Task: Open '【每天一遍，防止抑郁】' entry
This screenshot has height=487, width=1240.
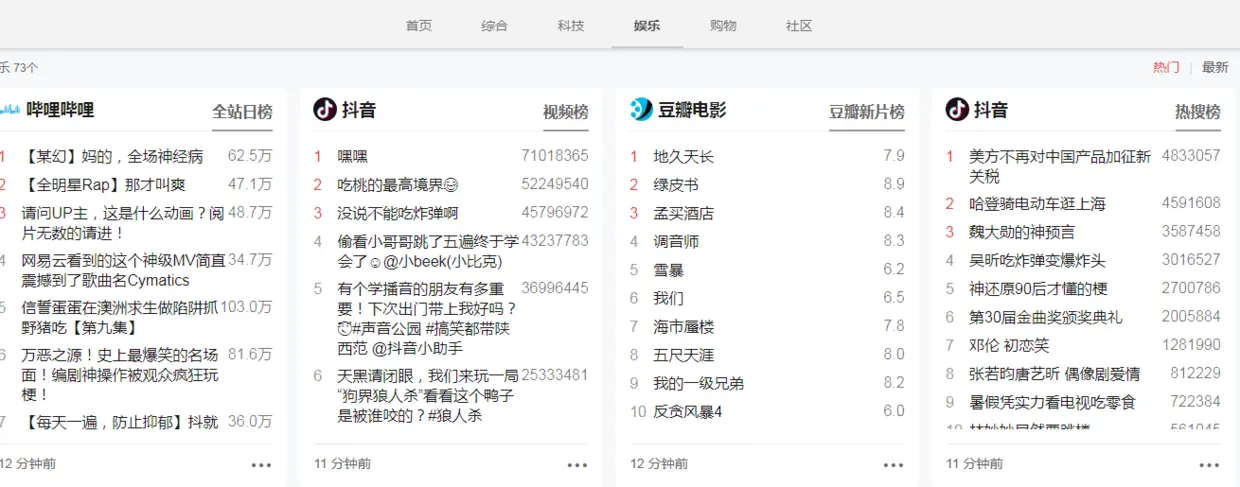Action: pyautogui.click(x=120, y=422)
